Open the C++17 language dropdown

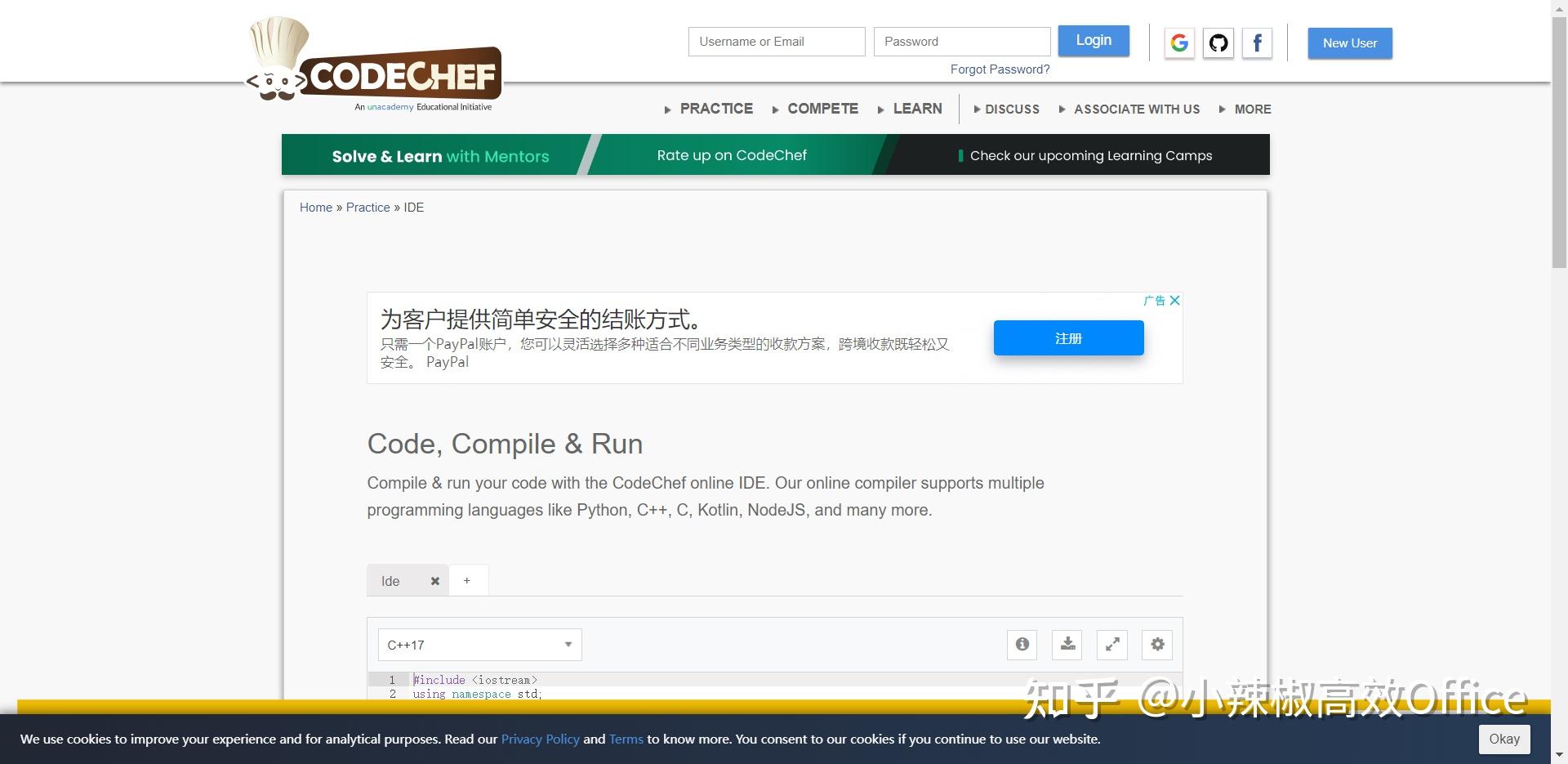tap(479, 645)
